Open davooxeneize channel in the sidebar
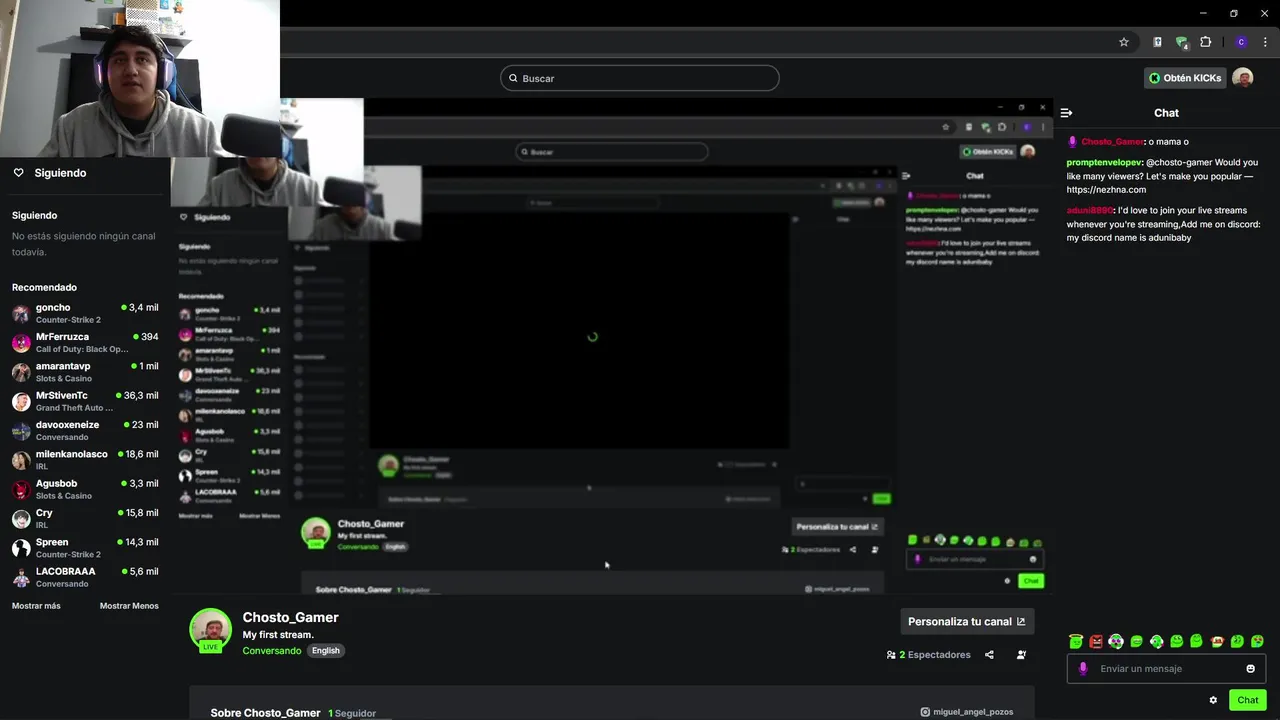The image size is (1280, 720). point(85,431)
